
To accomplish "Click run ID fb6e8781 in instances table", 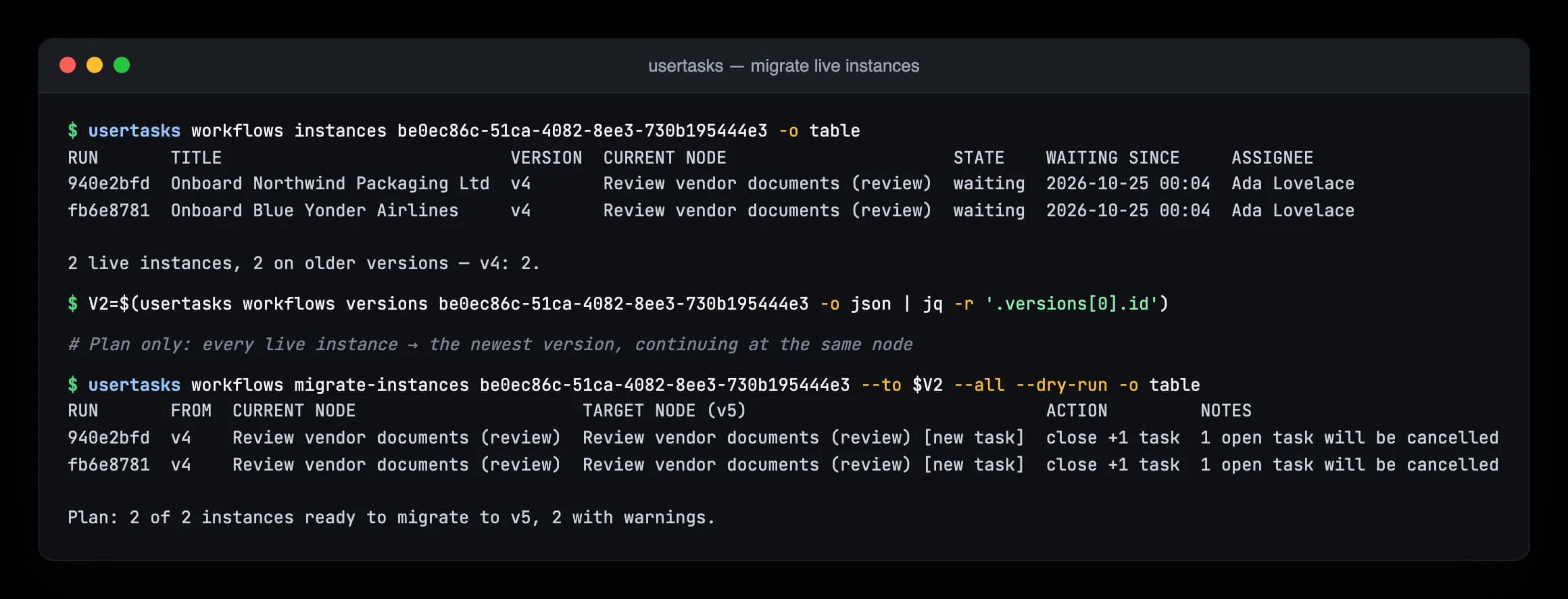I will (109, 210).
